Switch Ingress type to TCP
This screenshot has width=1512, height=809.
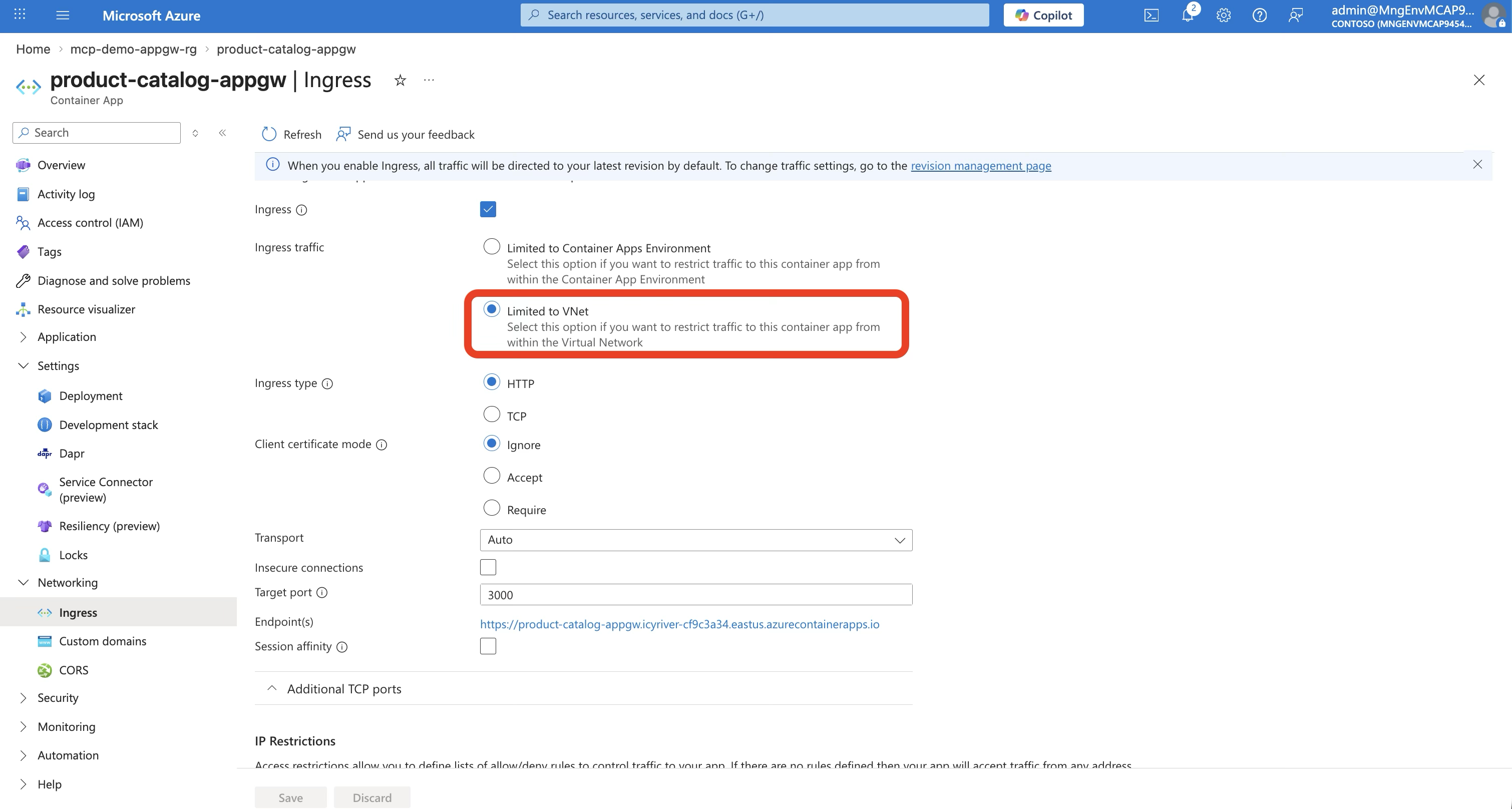pyautogui.click(x=491, y=414)
